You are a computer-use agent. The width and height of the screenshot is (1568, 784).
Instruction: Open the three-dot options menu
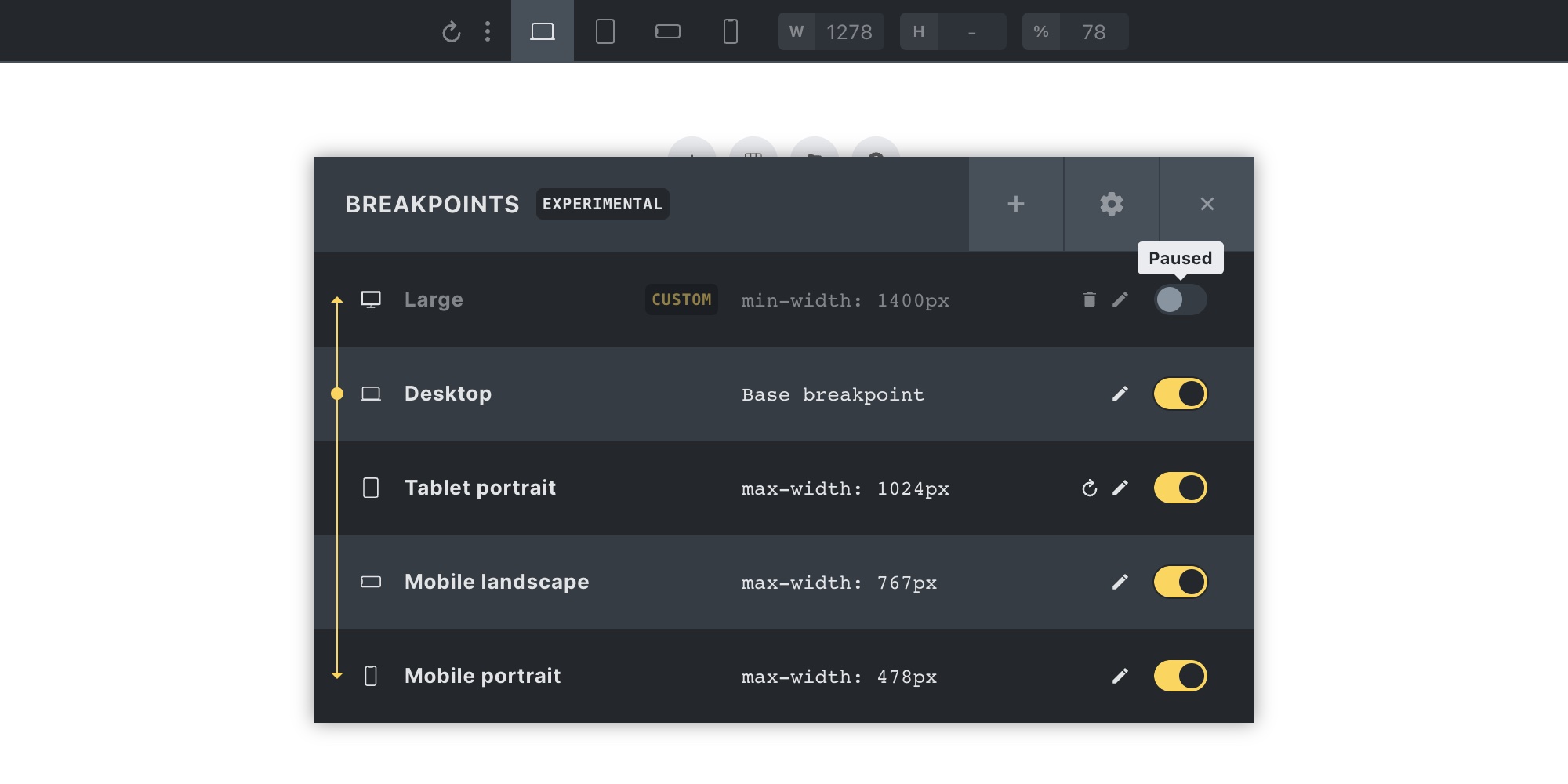coord(488,31)
